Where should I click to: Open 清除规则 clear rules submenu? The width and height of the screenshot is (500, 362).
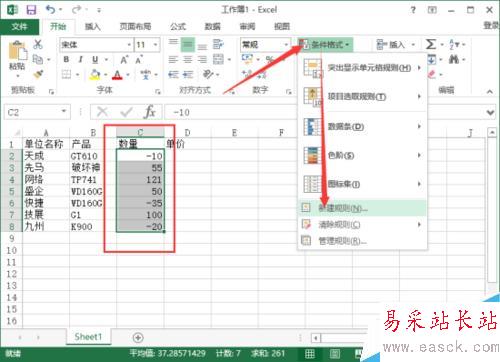coord(362,225)
